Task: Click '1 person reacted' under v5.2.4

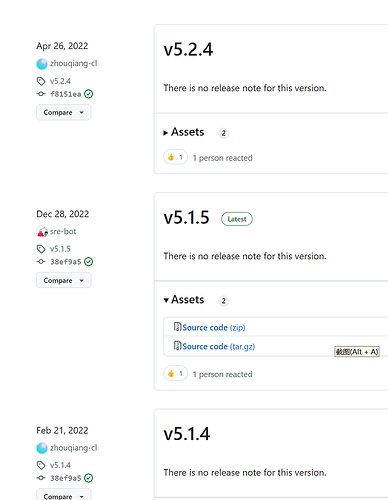Action: click(222, 158)
